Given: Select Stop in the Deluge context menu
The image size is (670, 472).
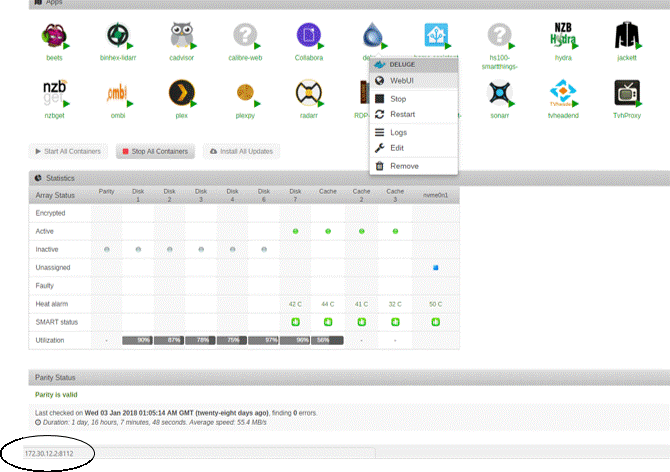Looking at the screenshot, I should pos(414,99).
